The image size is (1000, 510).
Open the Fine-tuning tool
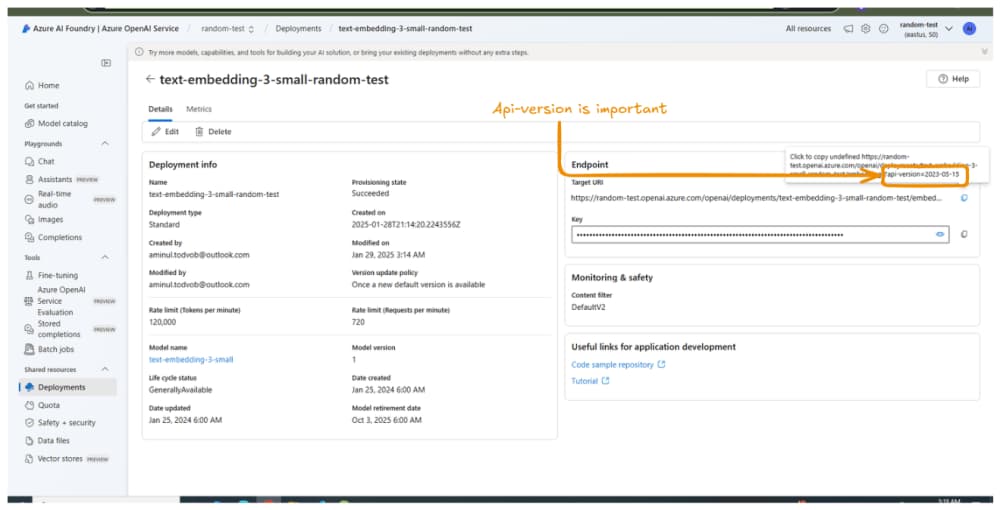[x=51, y=275]
